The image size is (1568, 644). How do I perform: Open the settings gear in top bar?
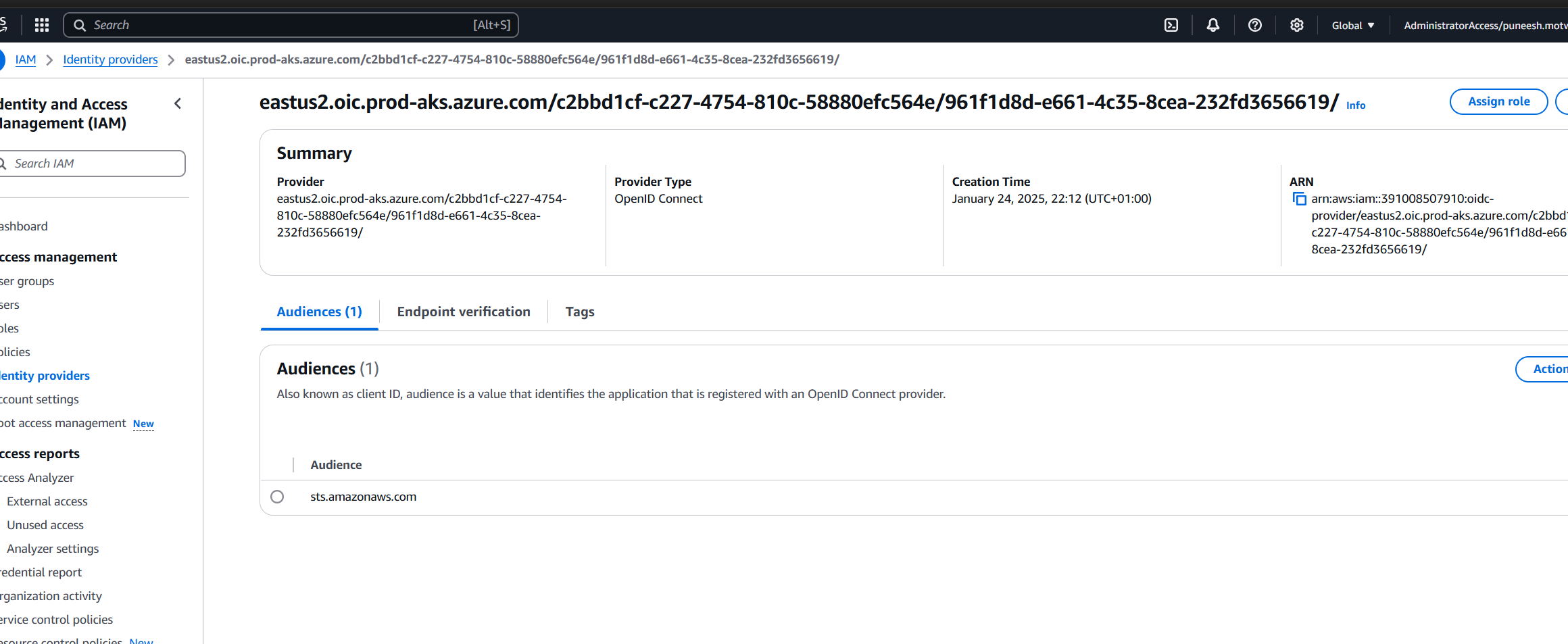coord(1296,25)
